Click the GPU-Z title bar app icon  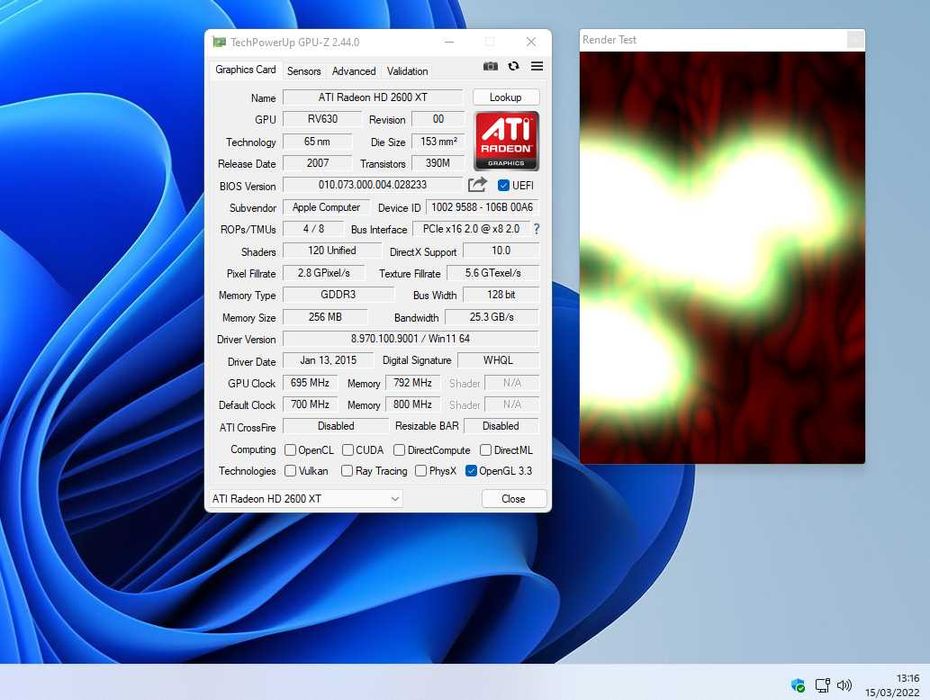(x=219, y=42)
